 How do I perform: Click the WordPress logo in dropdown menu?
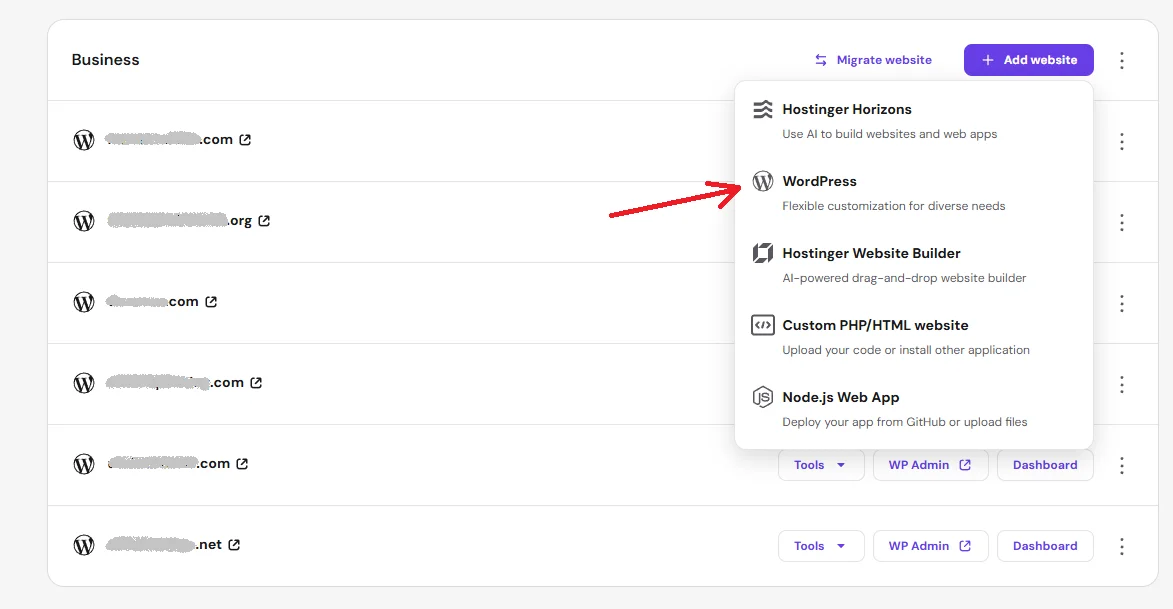pos(763,182)
